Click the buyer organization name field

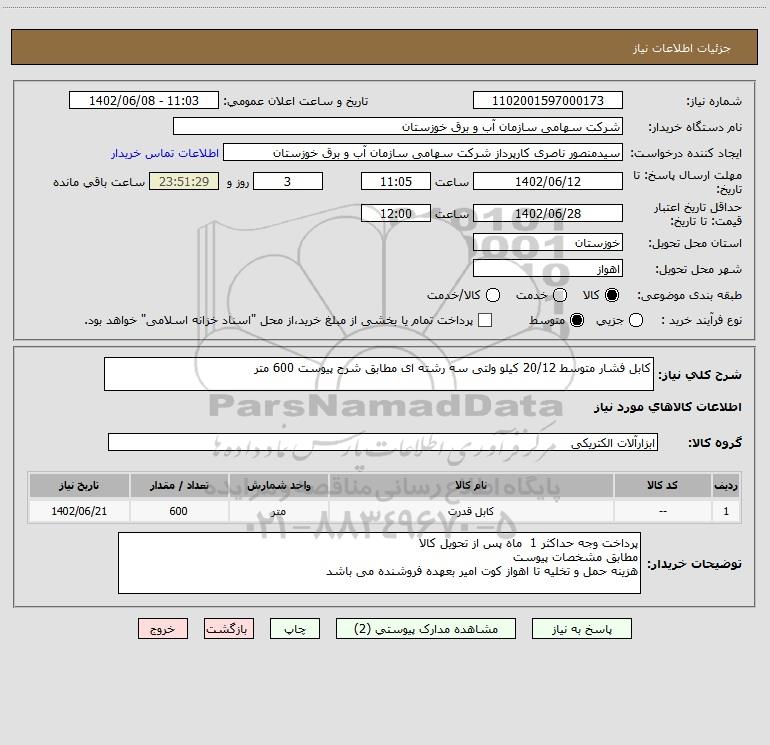[398, 126]
